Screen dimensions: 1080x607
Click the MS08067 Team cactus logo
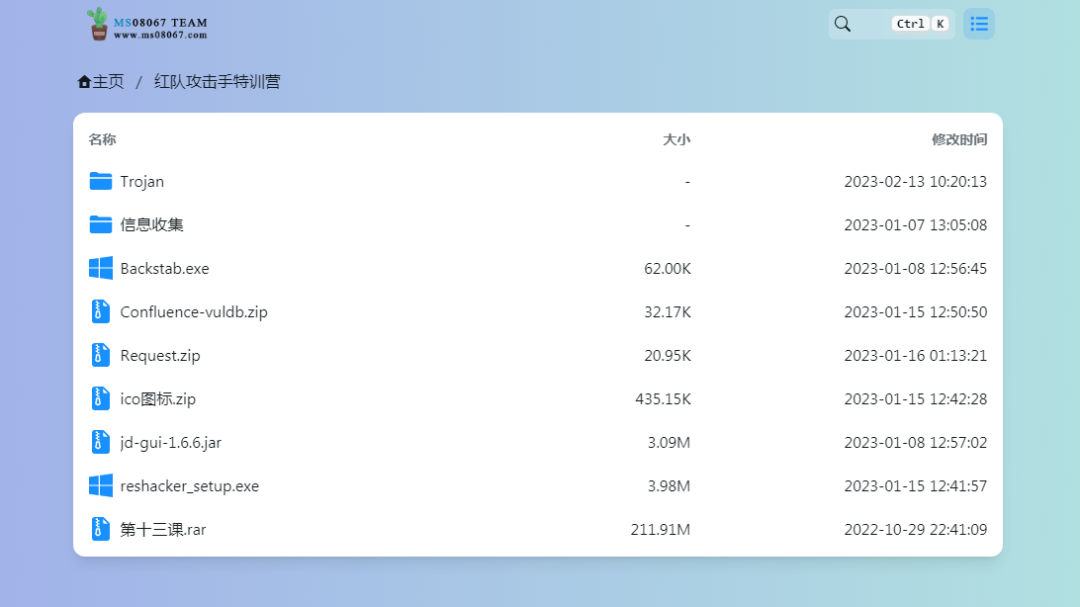pyautogui.click(x=147, y=25)
